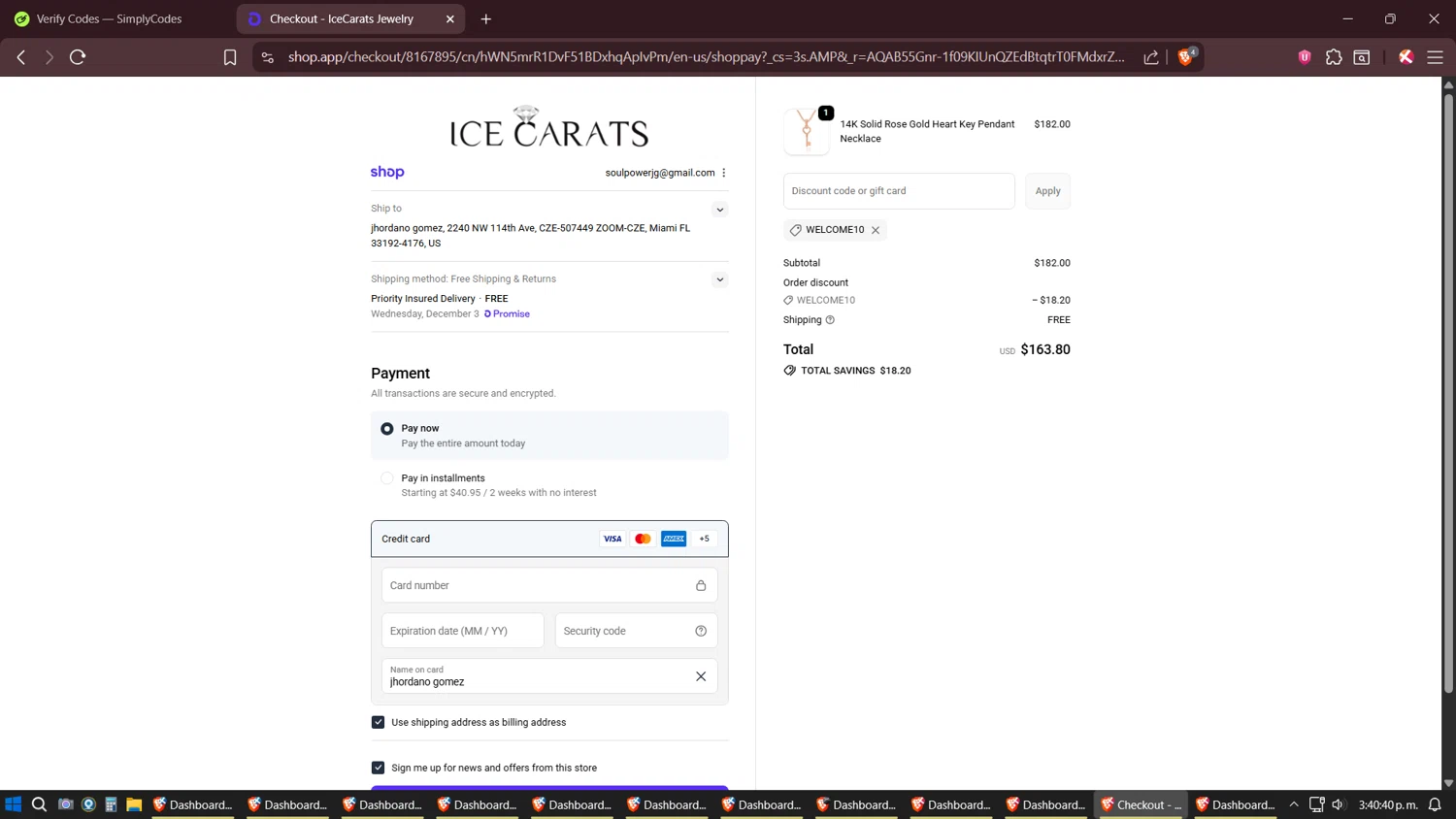Image resolution: width=1456 pixels, height=819 pixels.
Task: Go back to the previous page
Action: tap(21, 57)
